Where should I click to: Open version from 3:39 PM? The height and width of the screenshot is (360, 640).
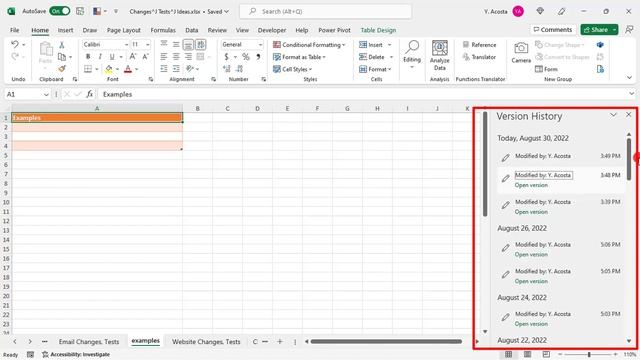pyautogui.click(x=531, y=212)
